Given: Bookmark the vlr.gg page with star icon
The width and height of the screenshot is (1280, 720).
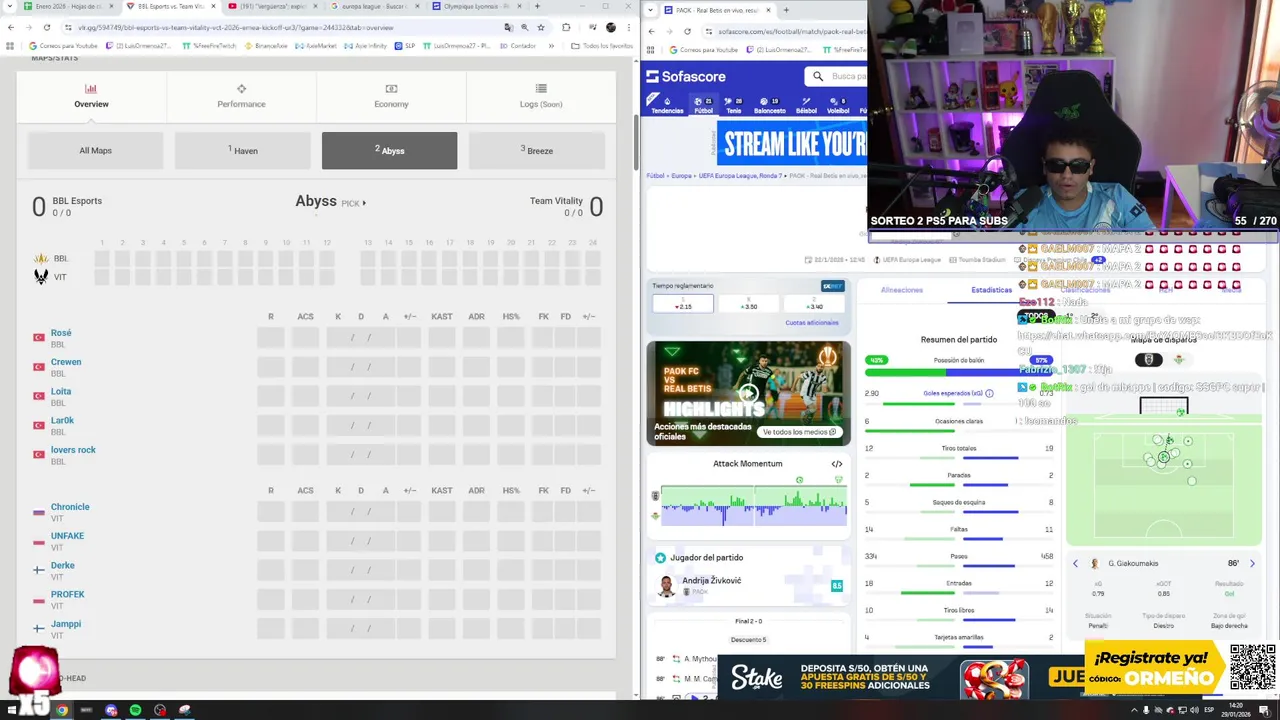Looking at the screenshot, I should tap(540, 28).
